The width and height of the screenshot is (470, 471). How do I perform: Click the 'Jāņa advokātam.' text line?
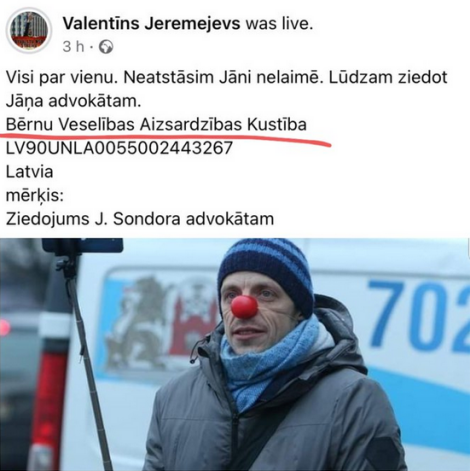(74, 101)
